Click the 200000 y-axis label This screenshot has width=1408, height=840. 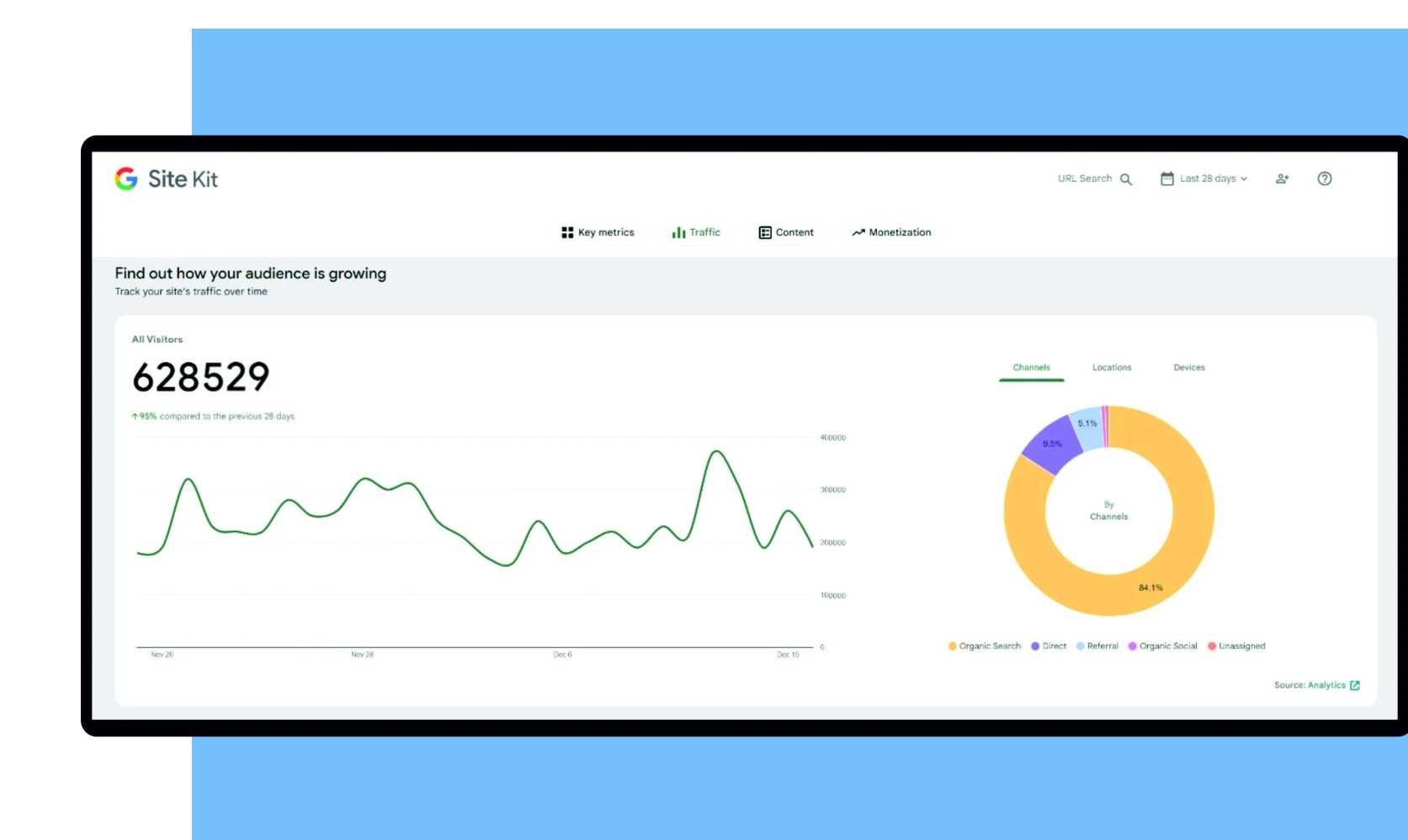pyautogui.click(x=833, y=543)
